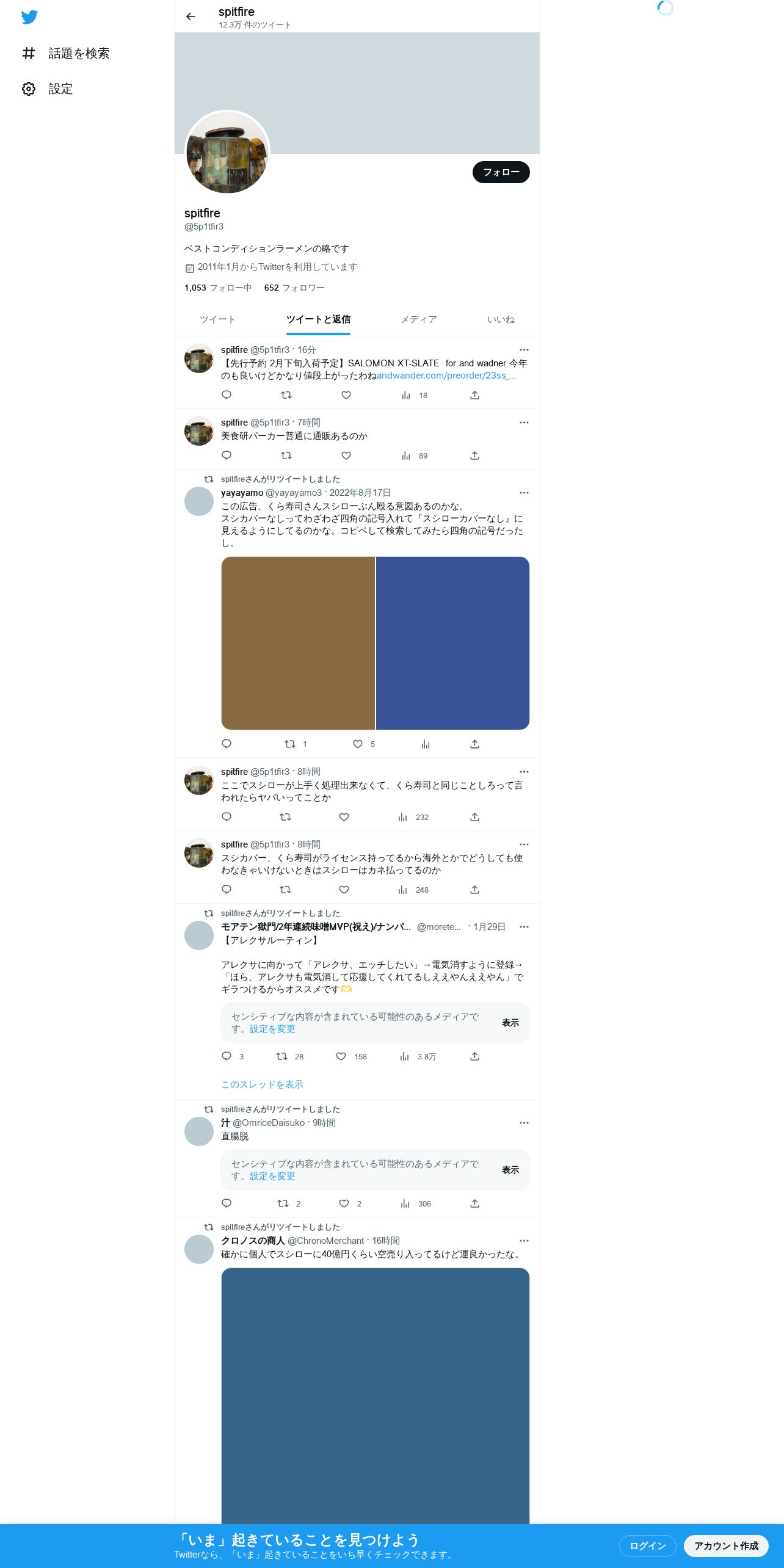
Task: Switch to the メディア tab
Action: coord(419,319)
